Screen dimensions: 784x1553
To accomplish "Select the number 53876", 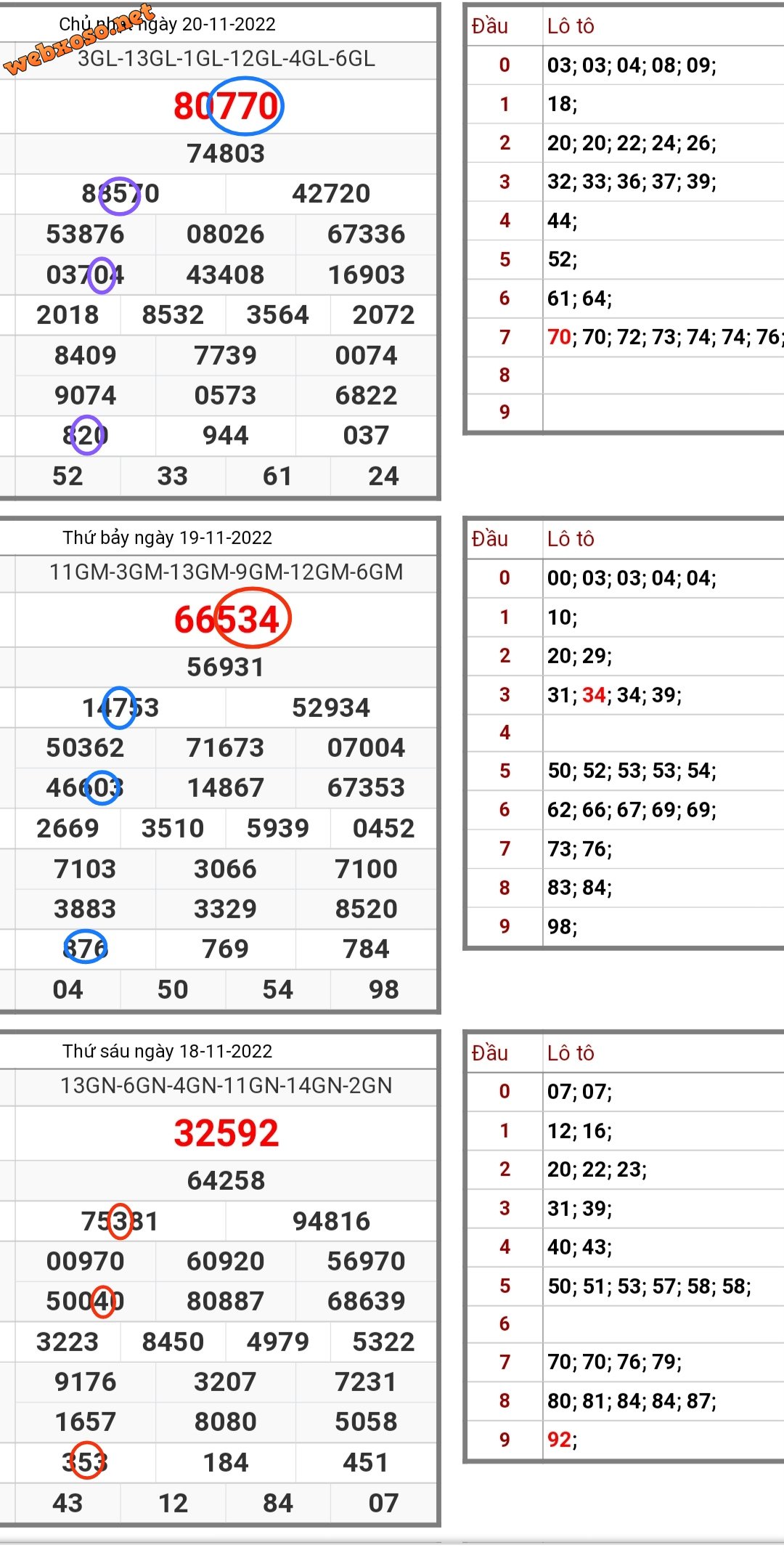I will pos(86,234).
